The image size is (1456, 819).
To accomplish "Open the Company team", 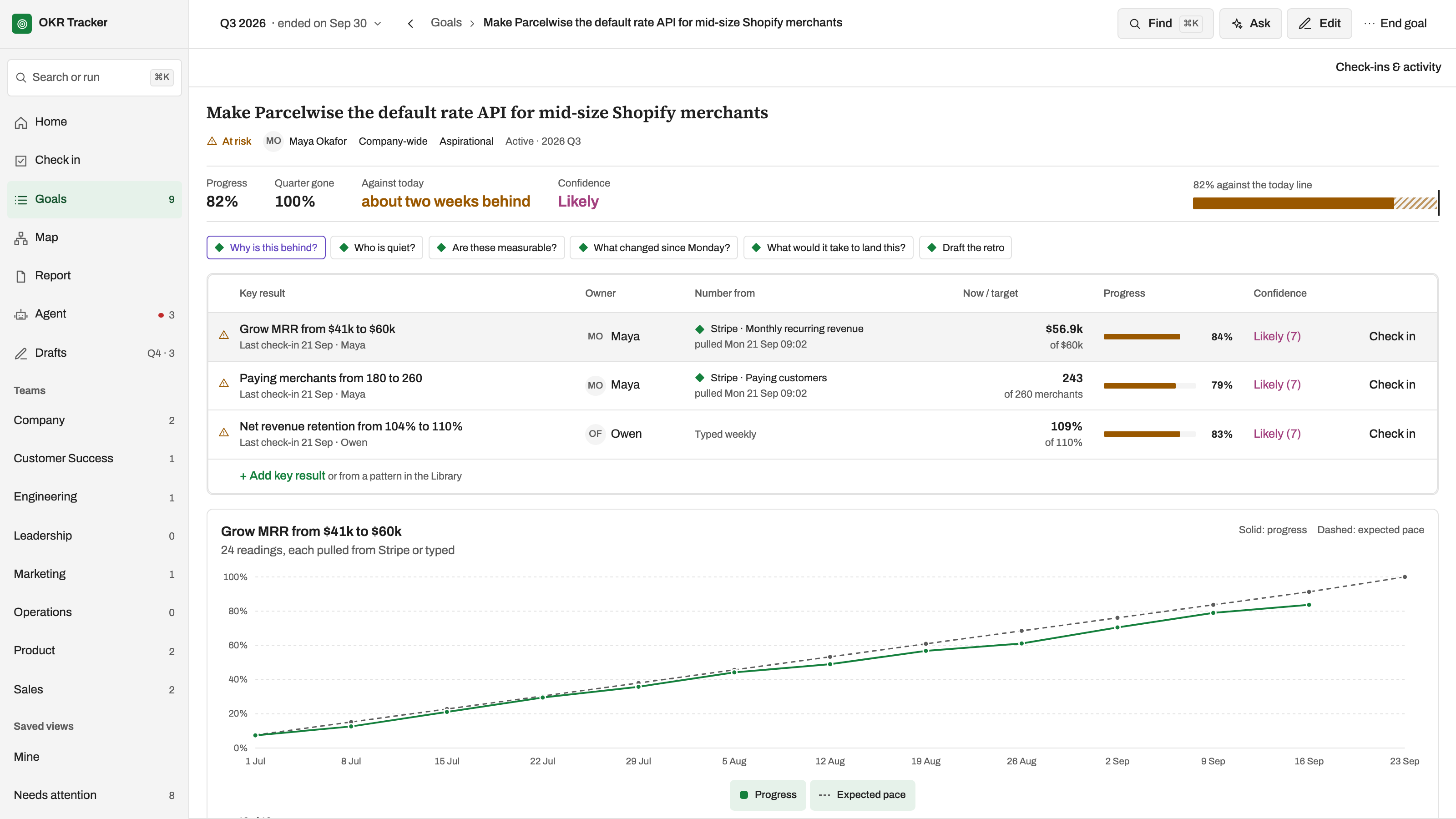I will point(94,420).
